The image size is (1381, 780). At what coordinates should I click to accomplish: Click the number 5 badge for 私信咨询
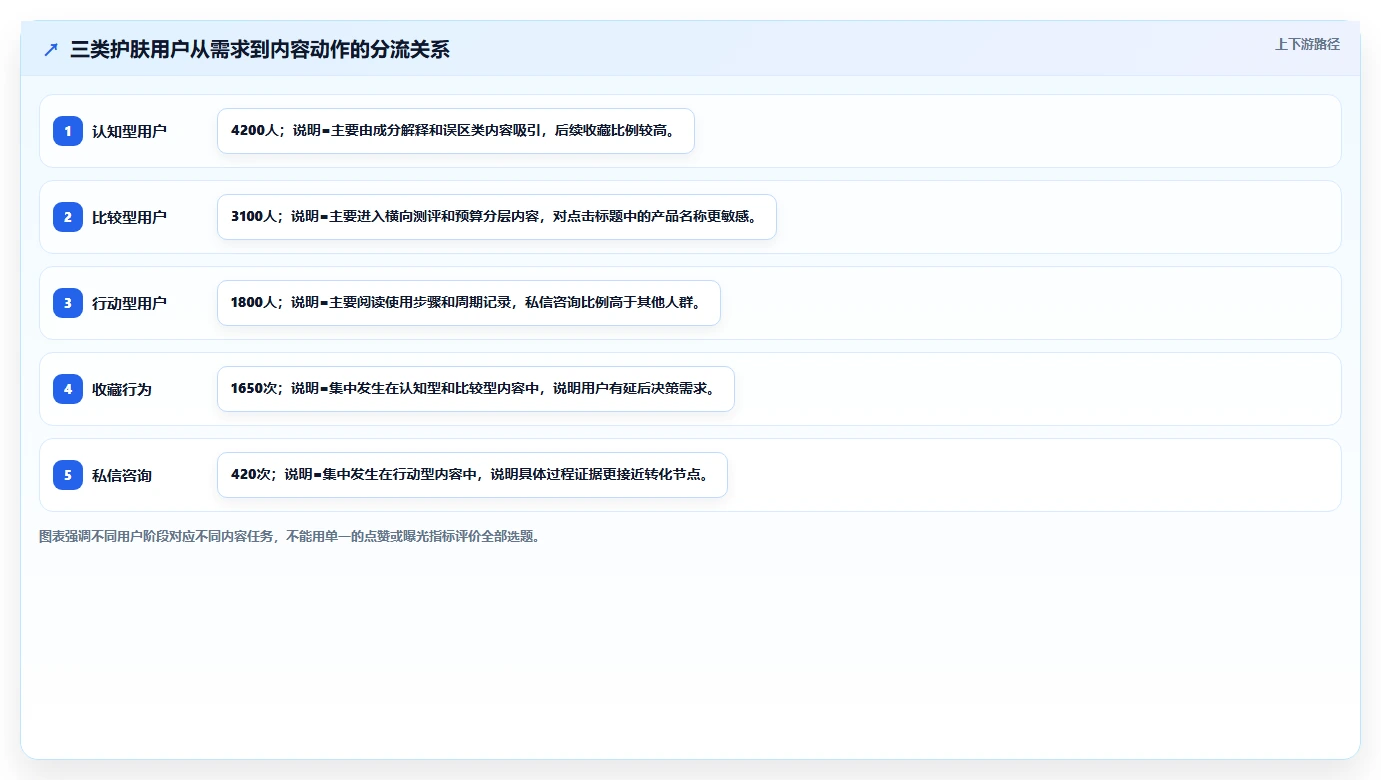[x=68, y=475]
